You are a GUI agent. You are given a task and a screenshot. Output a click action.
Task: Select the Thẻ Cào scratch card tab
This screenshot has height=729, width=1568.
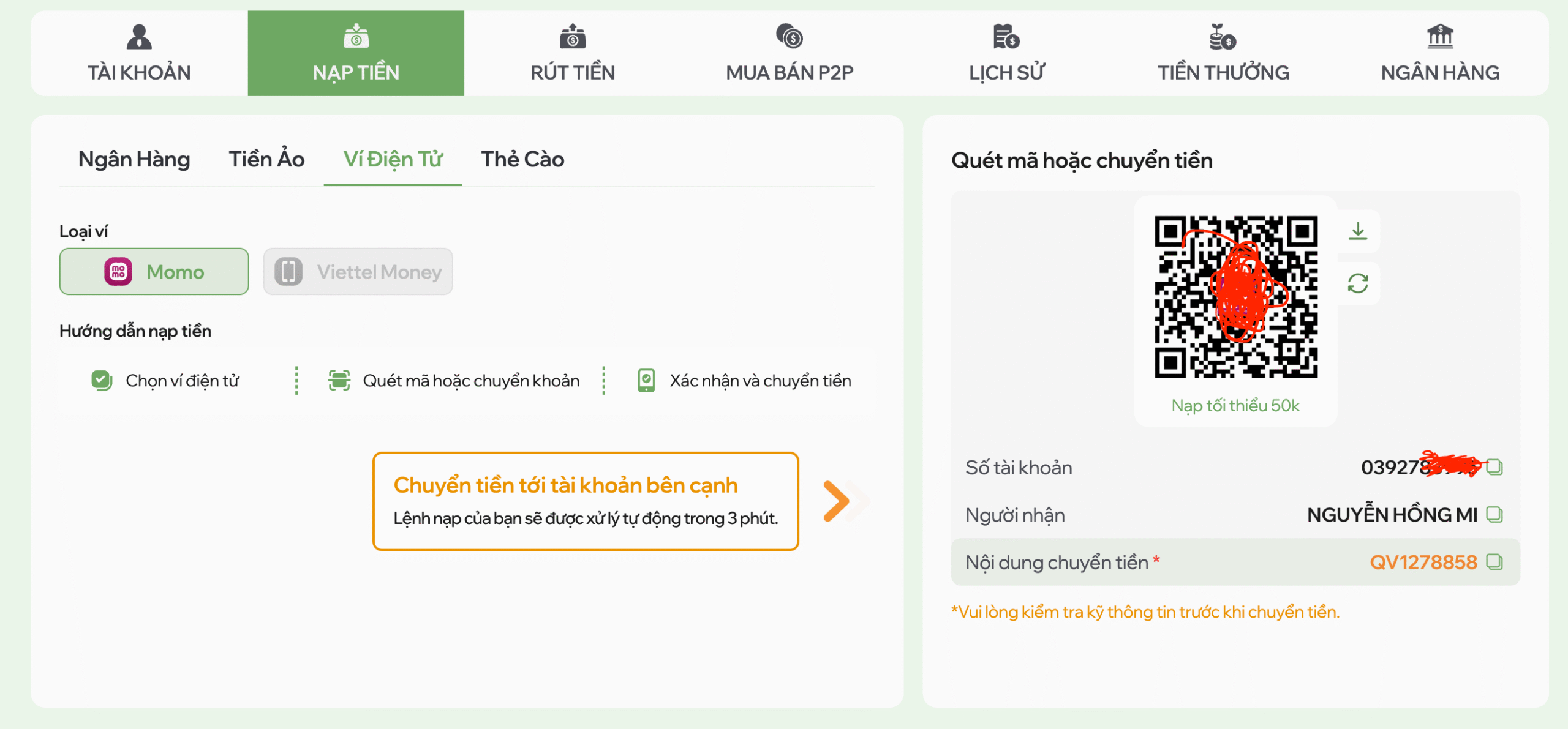coord(522,159)
